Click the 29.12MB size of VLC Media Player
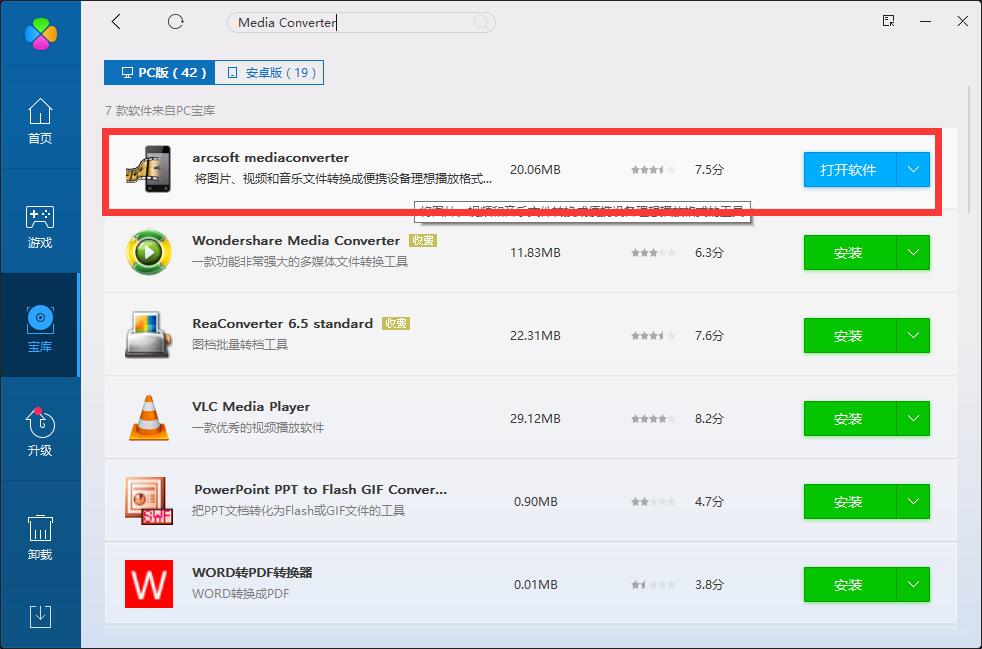982x649 pixels. pos(535,418)
